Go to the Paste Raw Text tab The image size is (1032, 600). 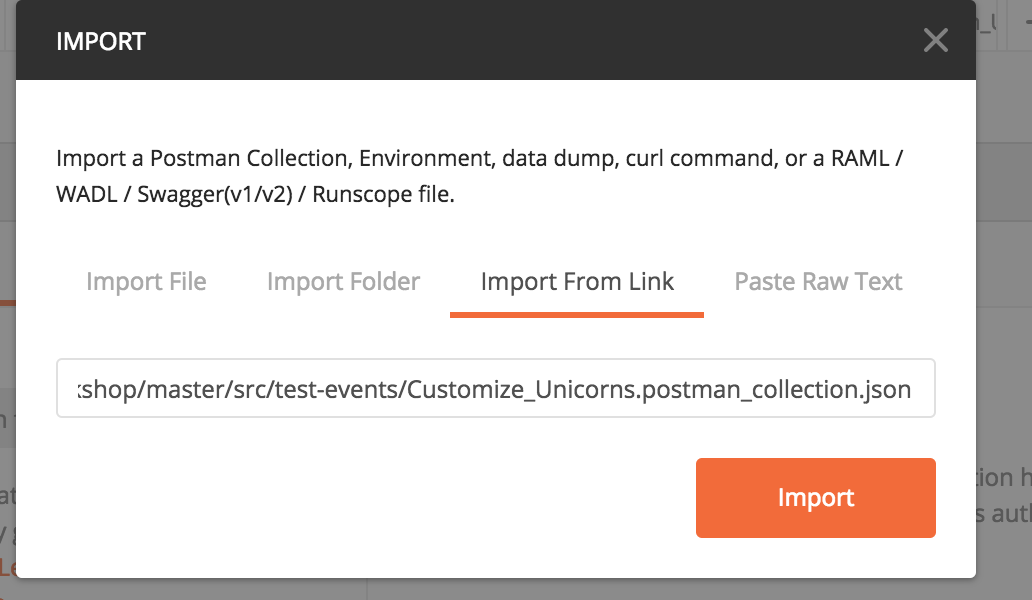pyautogui.click(x=818, y=282)
